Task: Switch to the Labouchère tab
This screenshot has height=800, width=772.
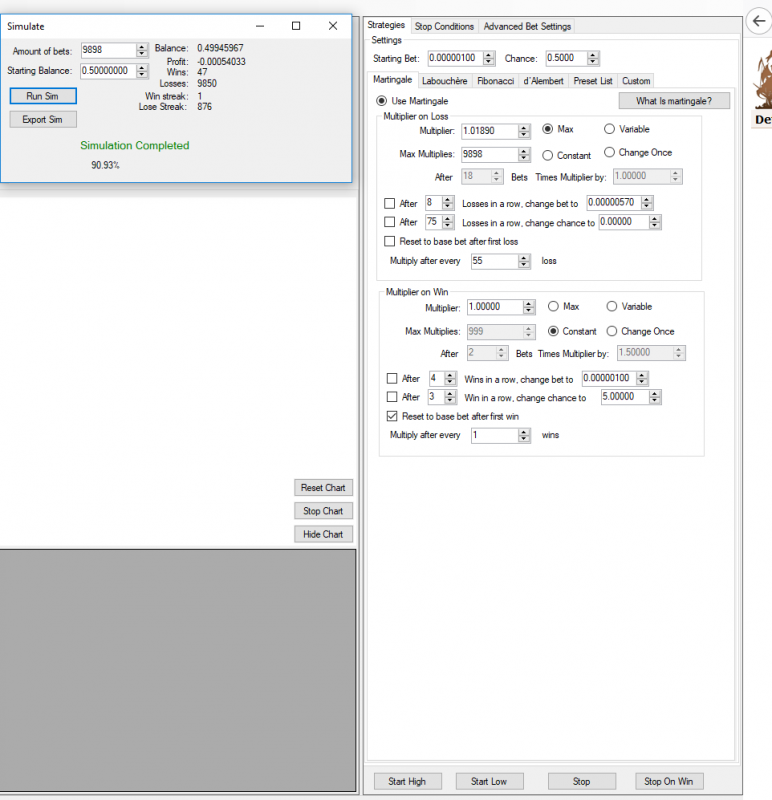Action: (x=444, y=81)
